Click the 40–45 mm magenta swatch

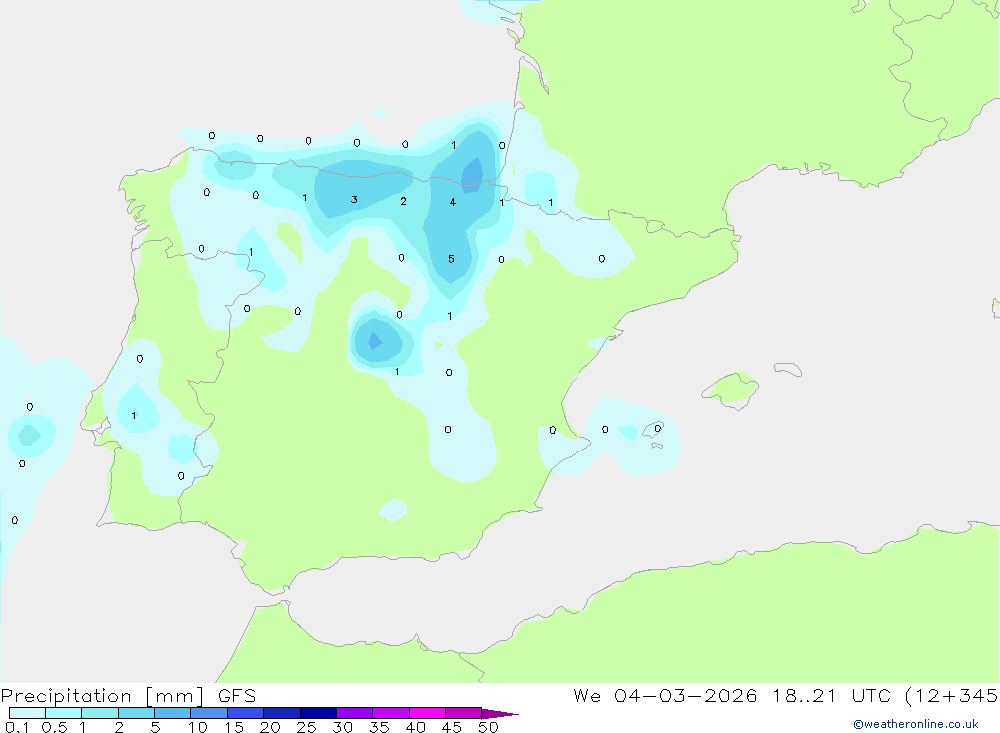coord(427,713)
